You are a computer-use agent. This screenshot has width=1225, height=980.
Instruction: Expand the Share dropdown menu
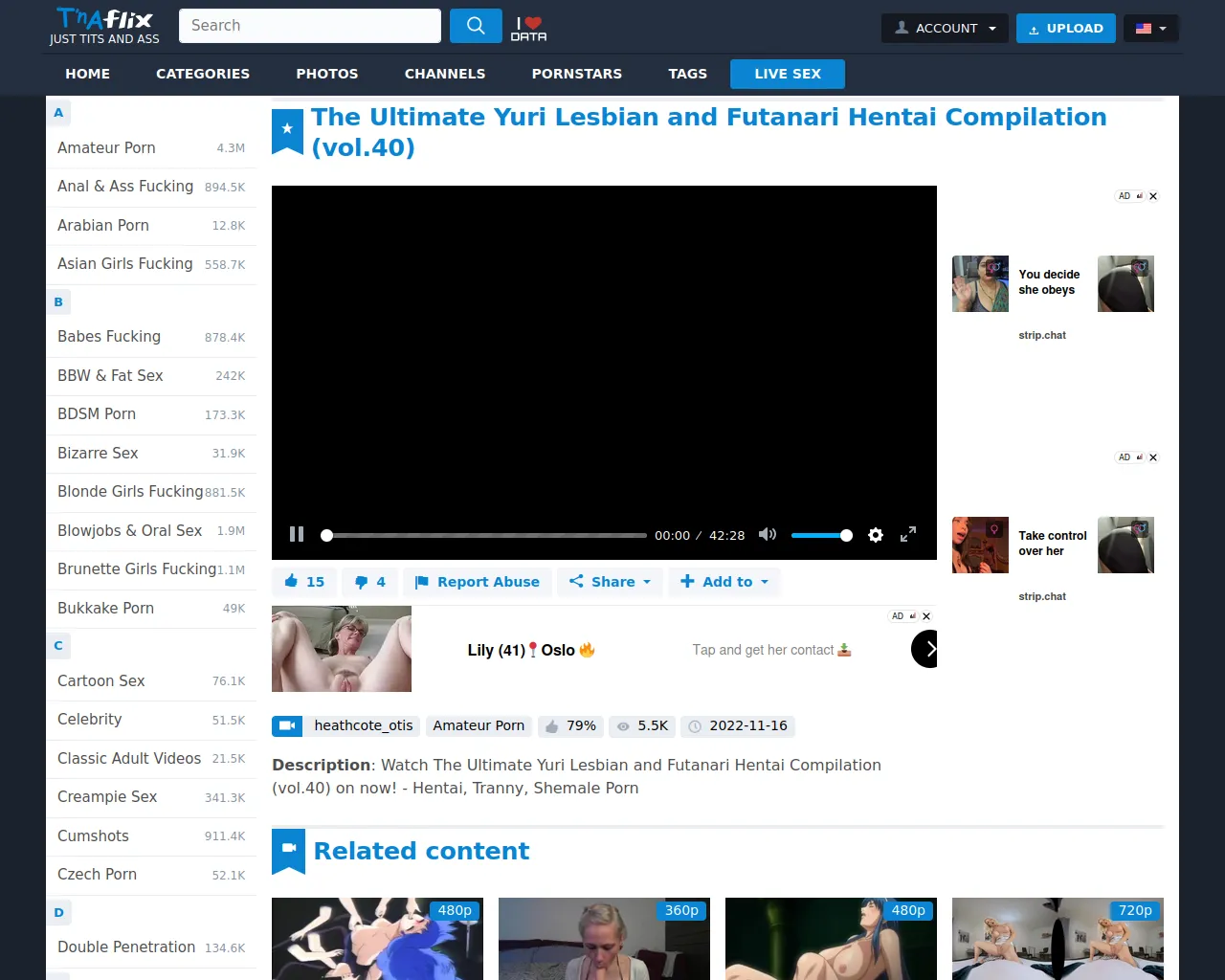[x=610, y=582]
